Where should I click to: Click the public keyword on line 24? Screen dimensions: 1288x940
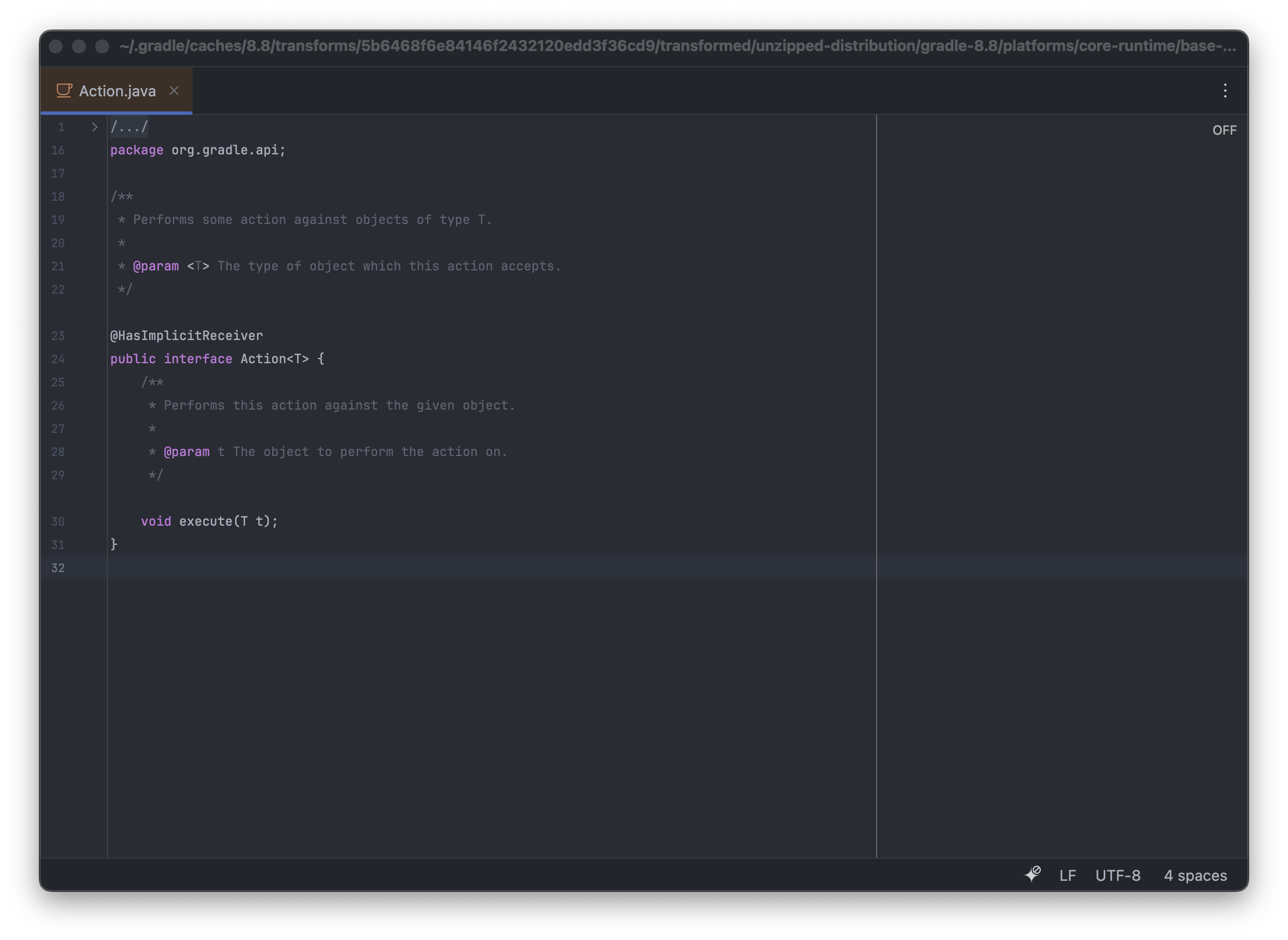133,359
